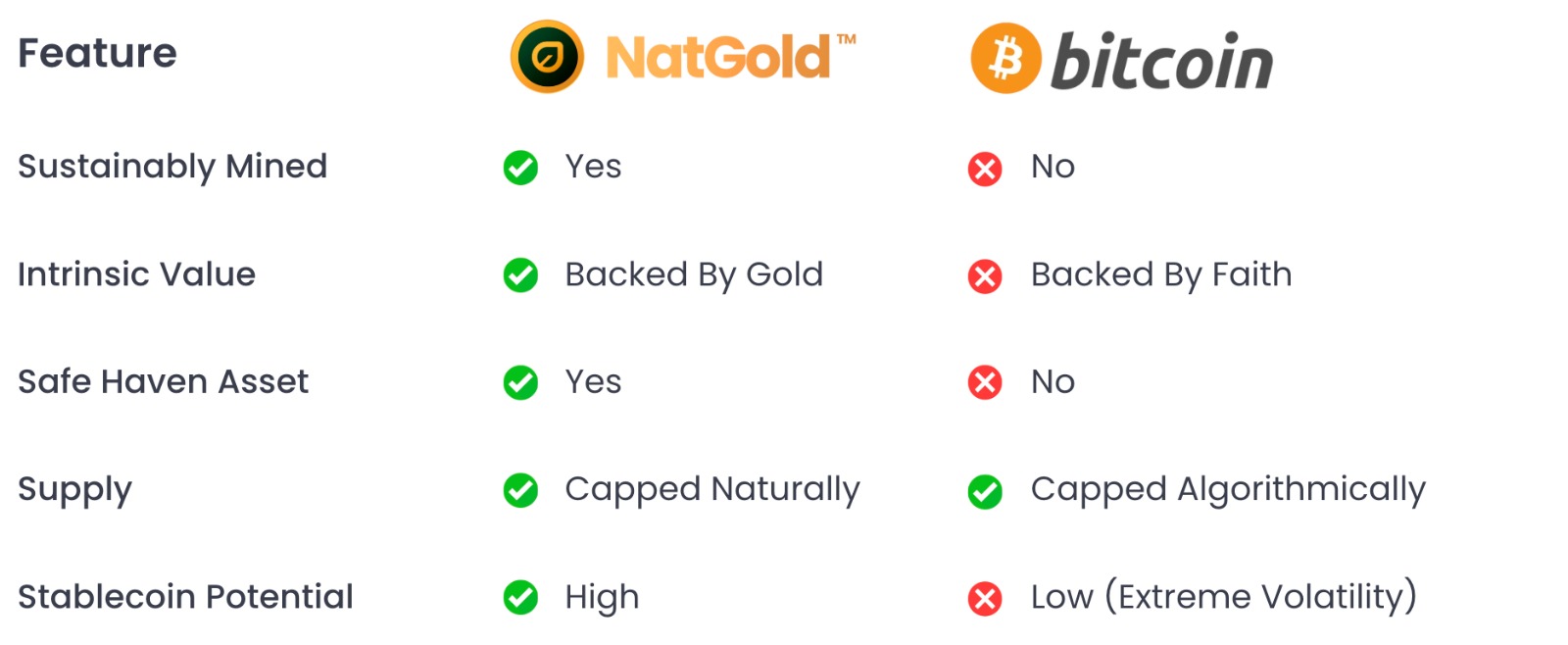Click the orange Bitcoin logo icon
Viewport: 1568px width, 645px height.
(x=1005, y=58)
